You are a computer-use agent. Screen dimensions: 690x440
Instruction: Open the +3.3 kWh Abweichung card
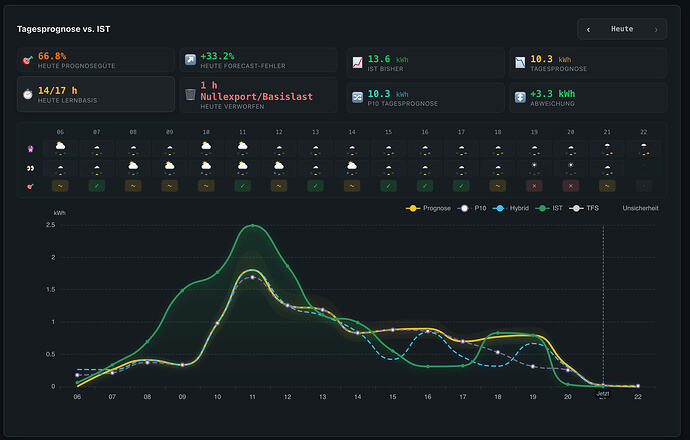coord(588,97)
